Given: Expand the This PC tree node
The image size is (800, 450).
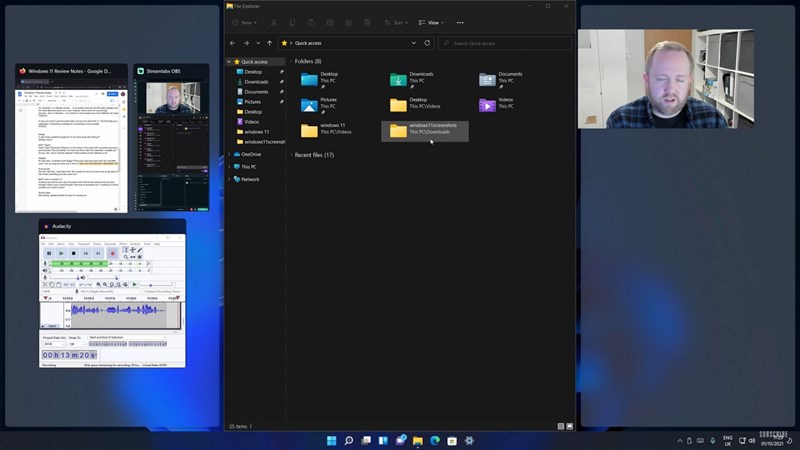Looking at the screenshot, I should 229,167.
